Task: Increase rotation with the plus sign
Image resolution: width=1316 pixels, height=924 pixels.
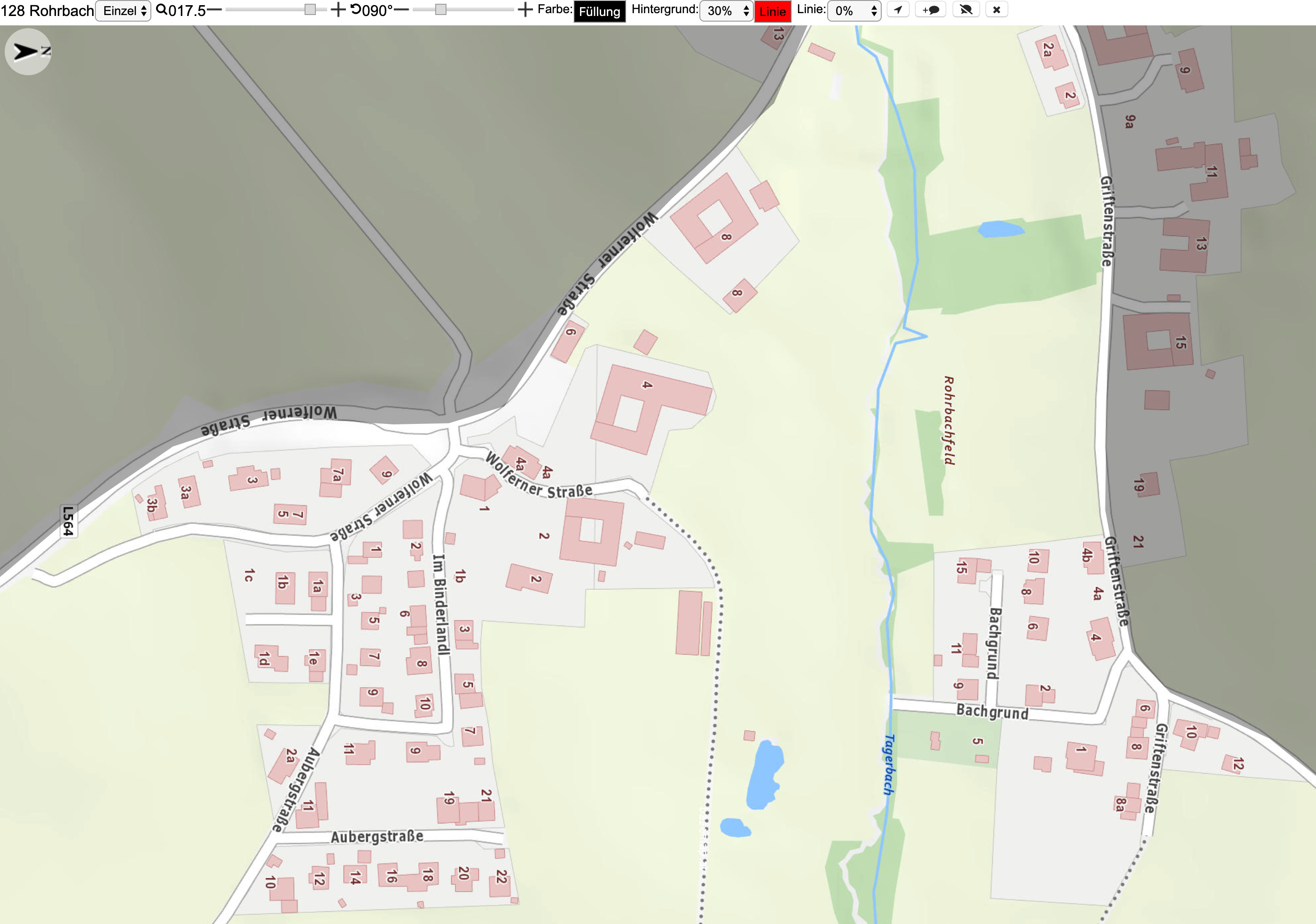Action: pyautogui.click(x=525, y=10)
